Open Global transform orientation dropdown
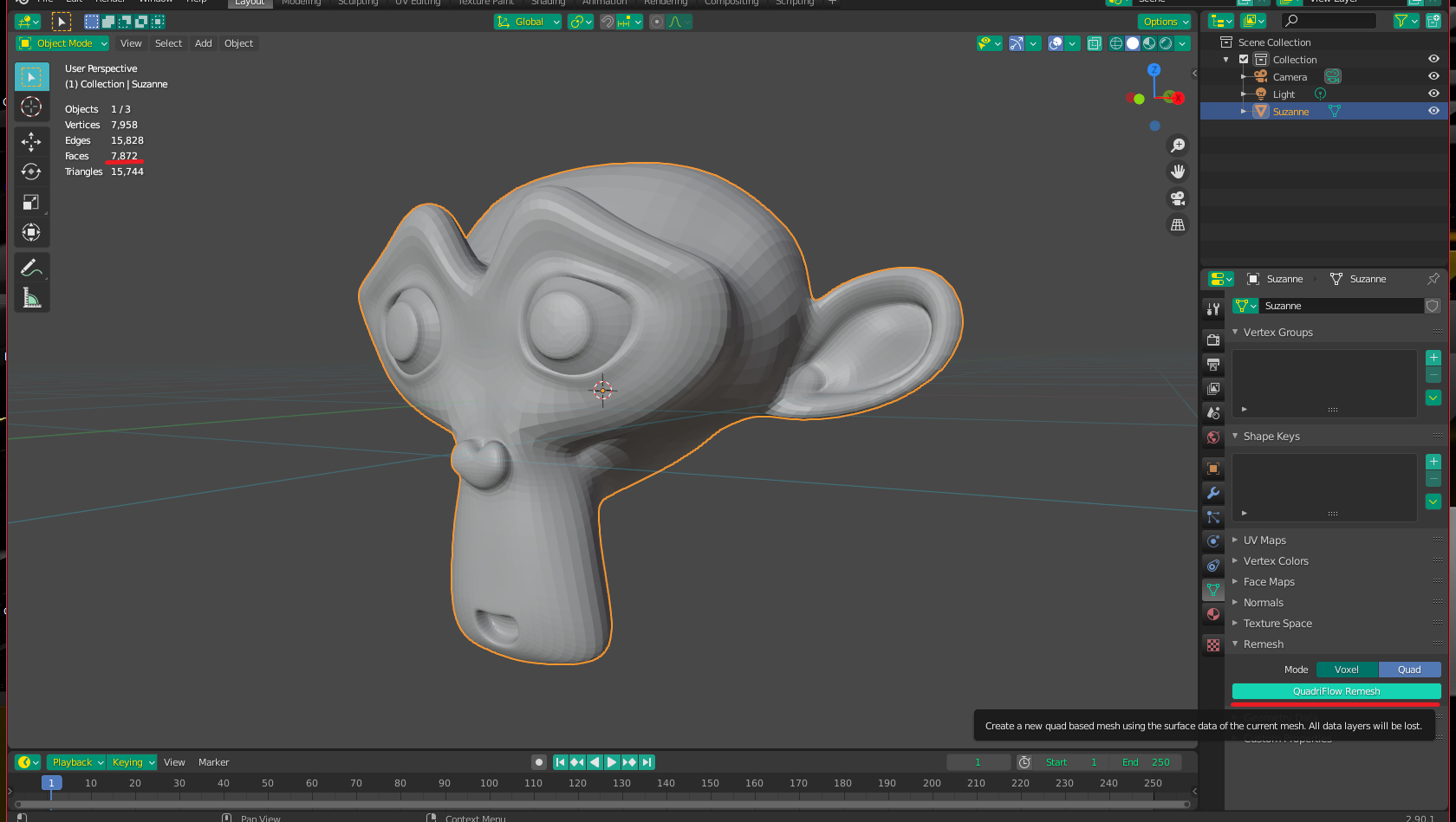The image size is (1456, 822). (x=528, y=22)
